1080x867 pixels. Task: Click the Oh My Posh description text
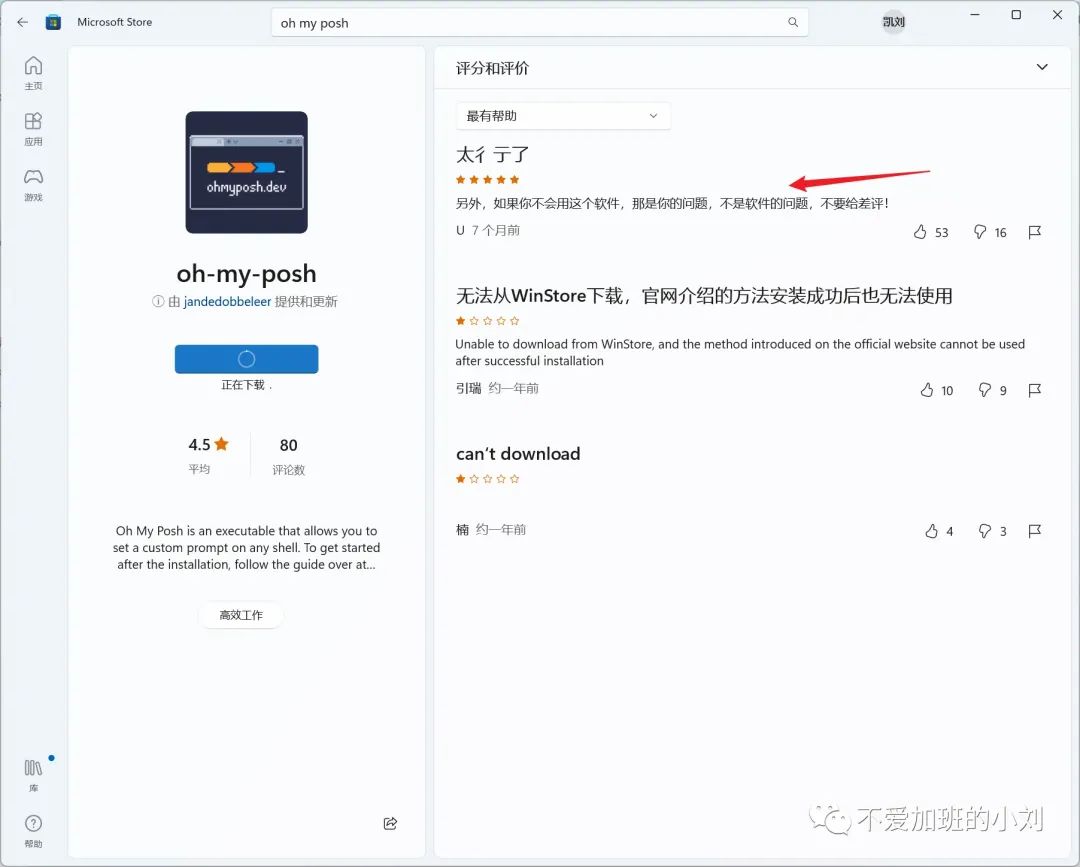pyautogui.click(x=247, y=547)
